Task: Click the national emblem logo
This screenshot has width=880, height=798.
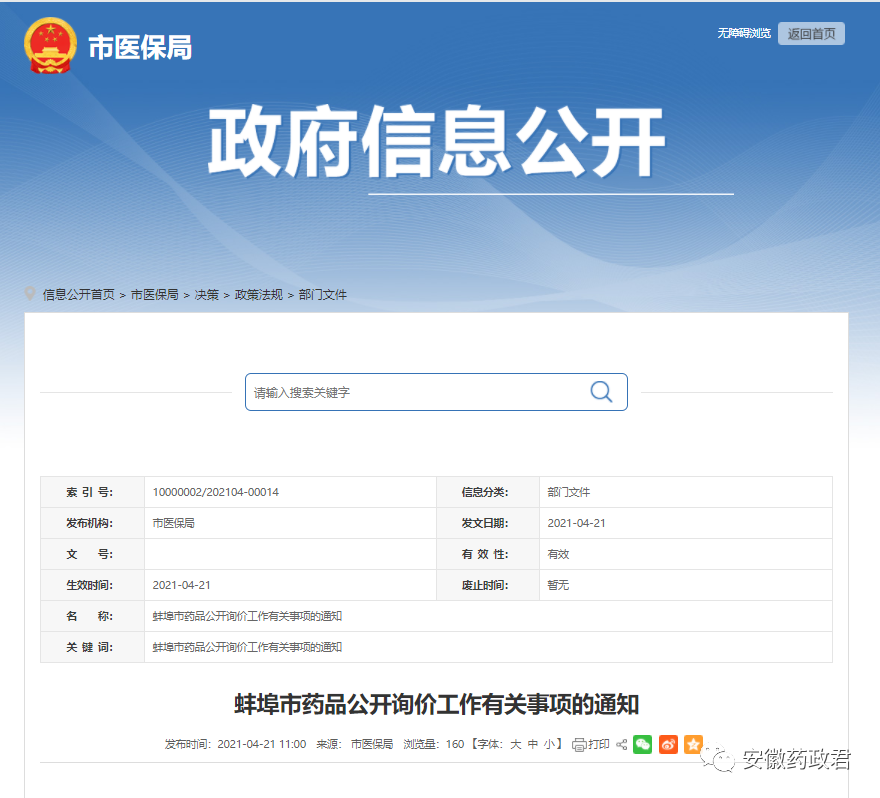Action: [50, 46]
